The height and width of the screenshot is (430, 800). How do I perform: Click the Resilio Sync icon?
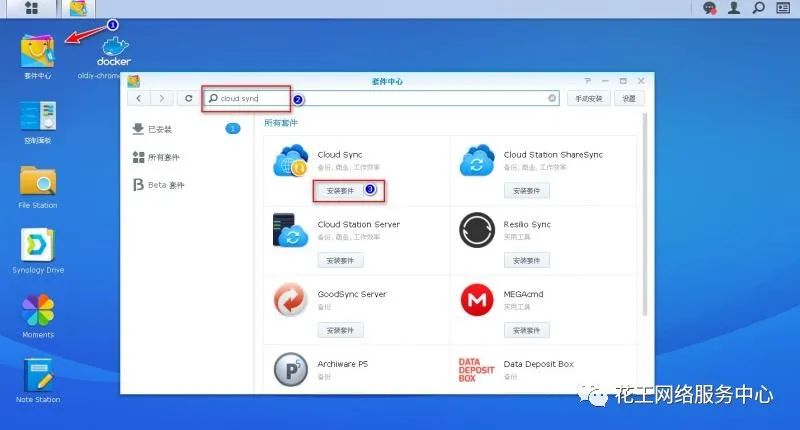(477, 230)
